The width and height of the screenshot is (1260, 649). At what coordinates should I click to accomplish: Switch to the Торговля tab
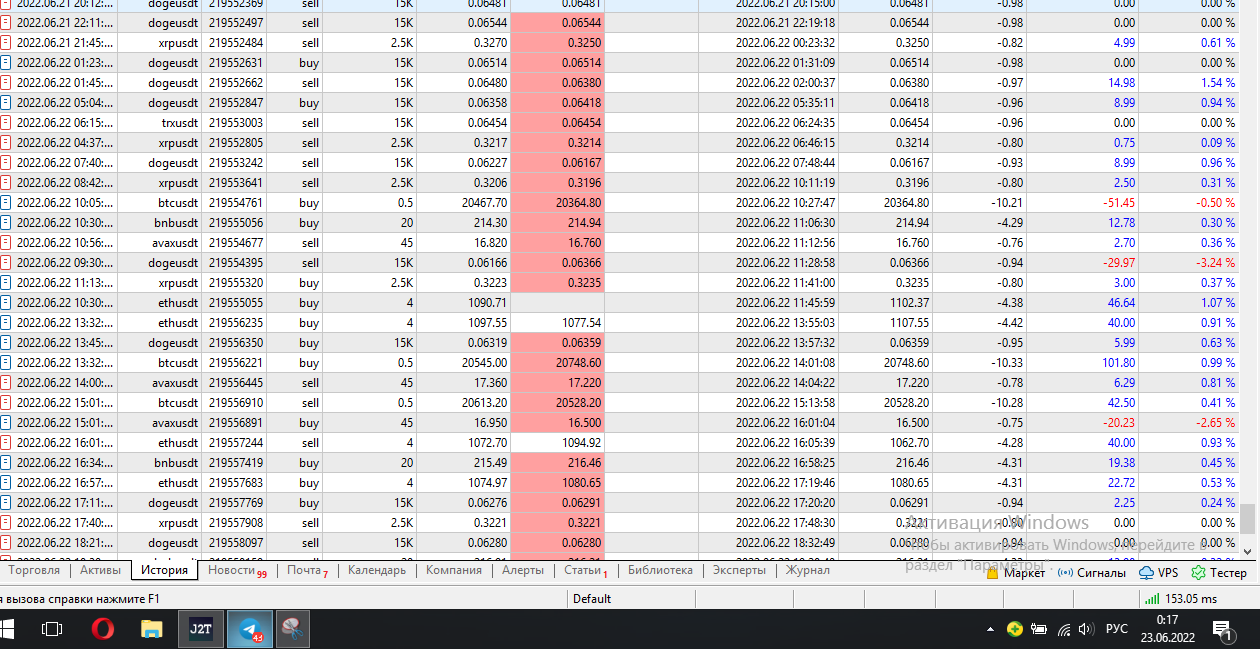(34, 570)
